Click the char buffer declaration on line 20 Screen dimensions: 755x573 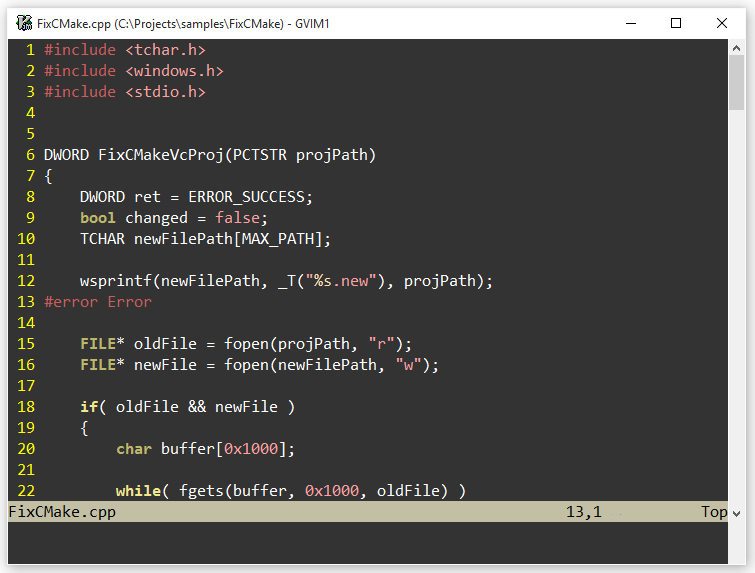205,449
